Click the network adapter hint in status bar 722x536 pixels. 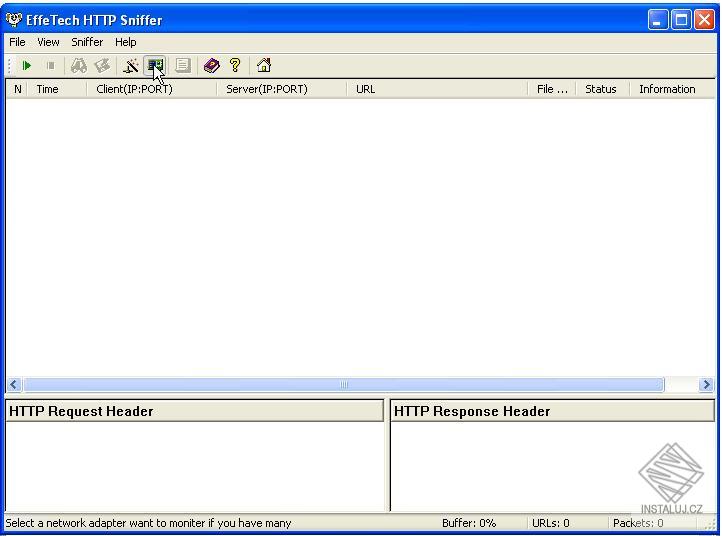[148, 523]
